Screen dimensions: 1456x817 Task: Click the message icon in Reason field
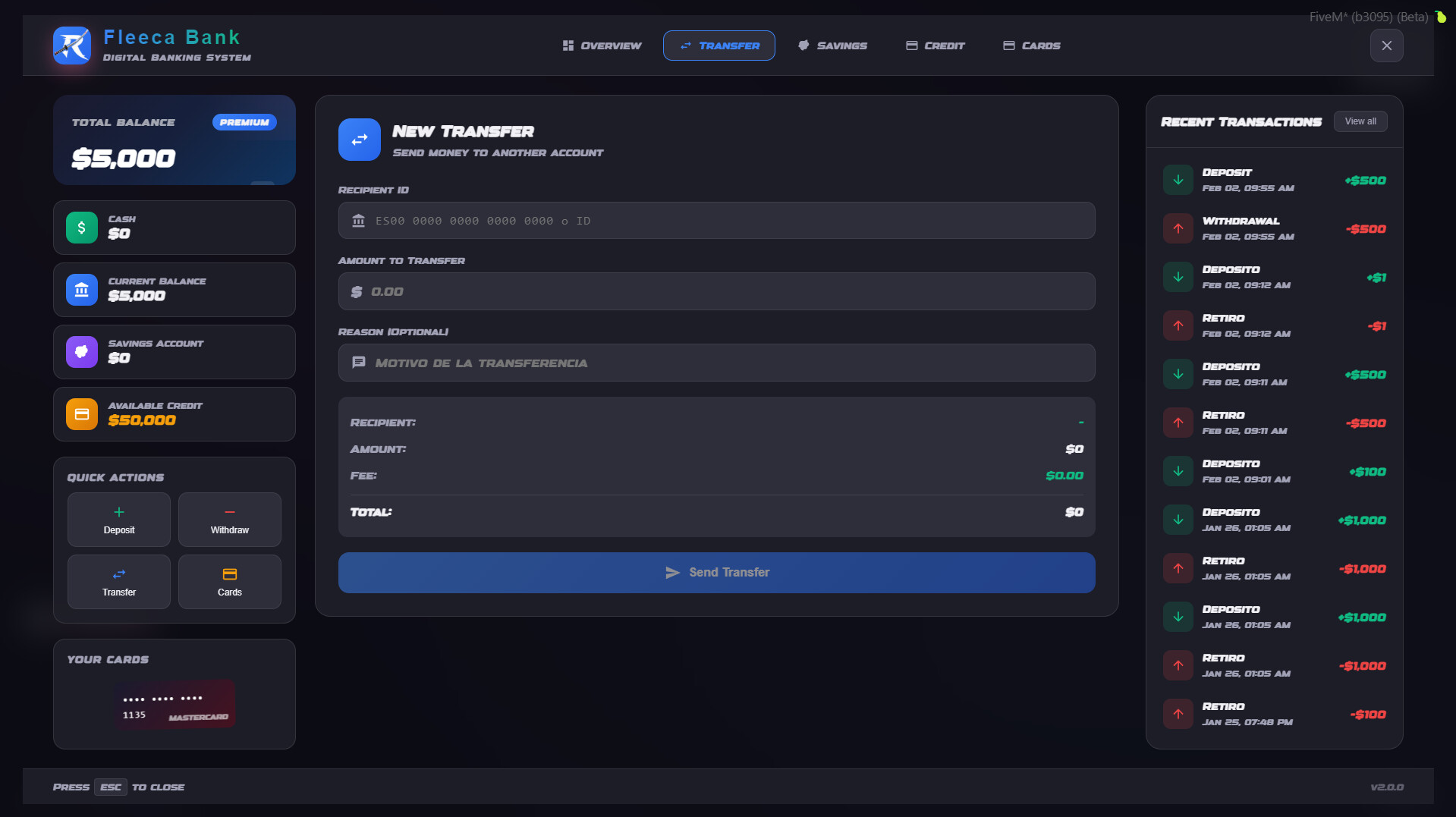[359, 363]
